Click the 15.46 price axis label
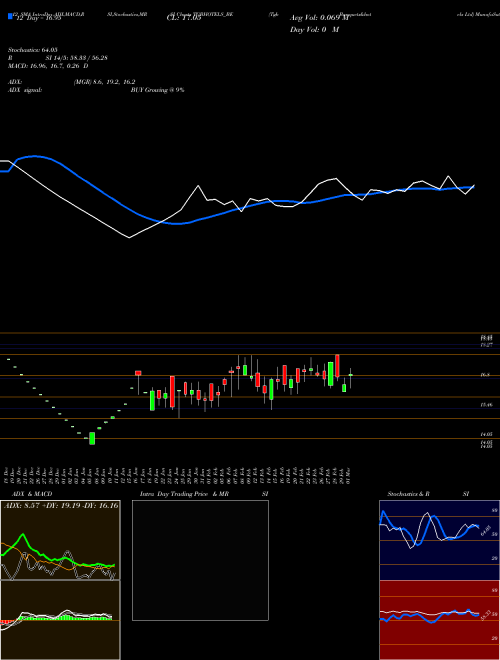 486,405
